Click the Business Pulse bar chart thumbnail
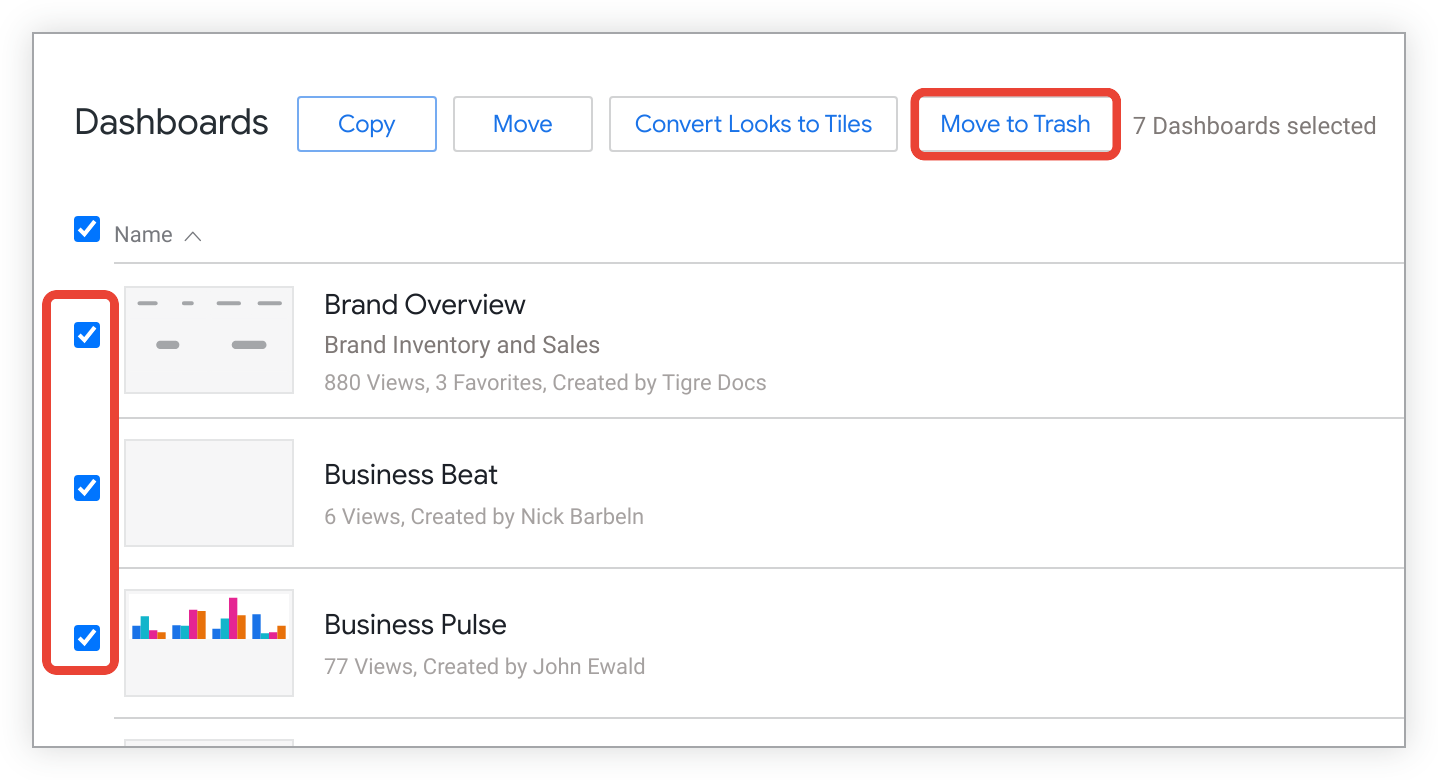The height and width of the screenshot is (780, 1438). 209,642
